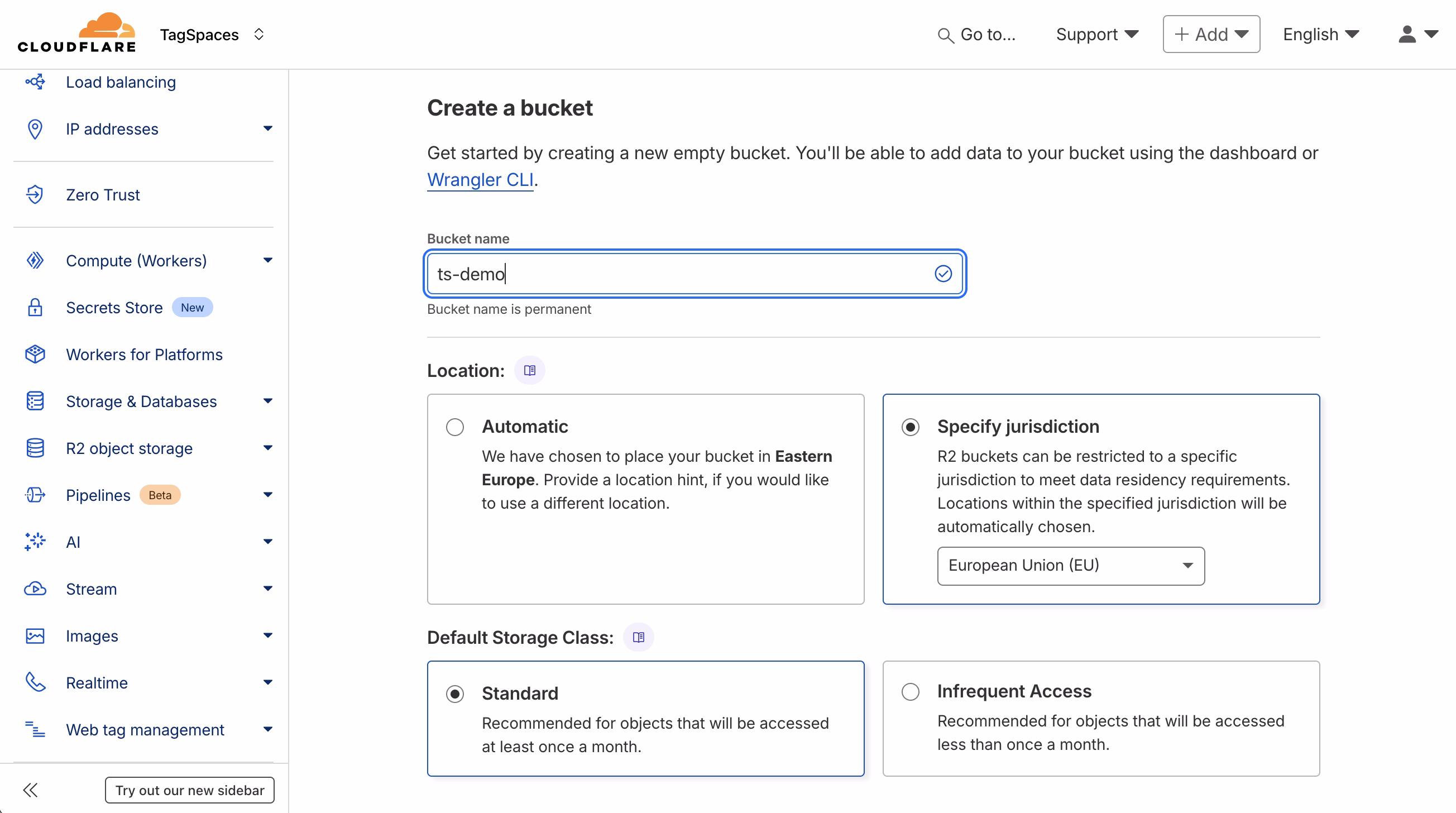Select the Automatic location radio button

point(454,427)
